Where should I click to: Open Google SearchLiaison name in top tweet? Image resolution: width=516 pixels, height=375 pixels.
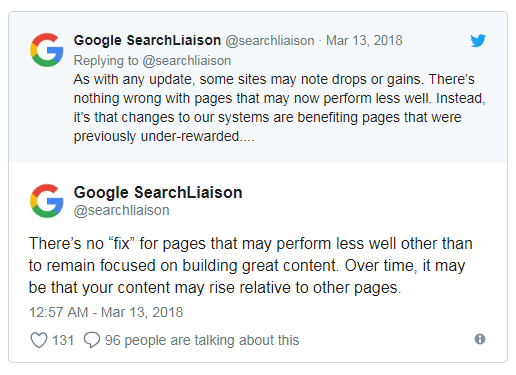(147, 40)
